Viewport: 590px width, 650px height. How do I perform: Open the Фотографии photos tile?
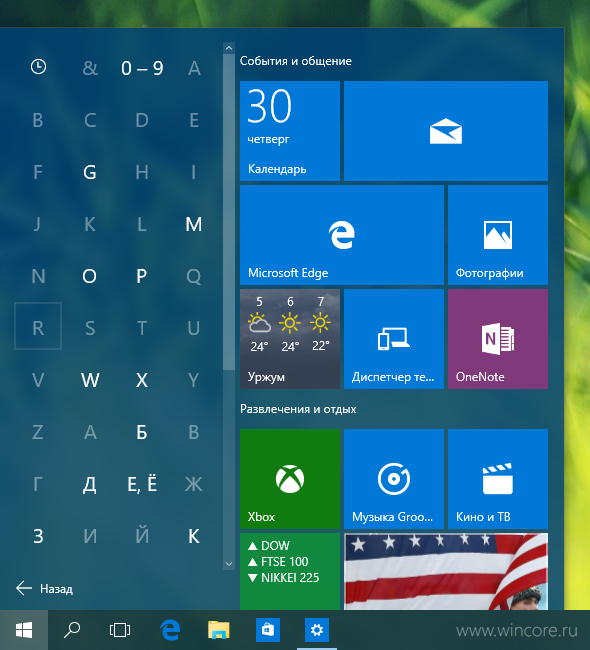pos(498,235)
